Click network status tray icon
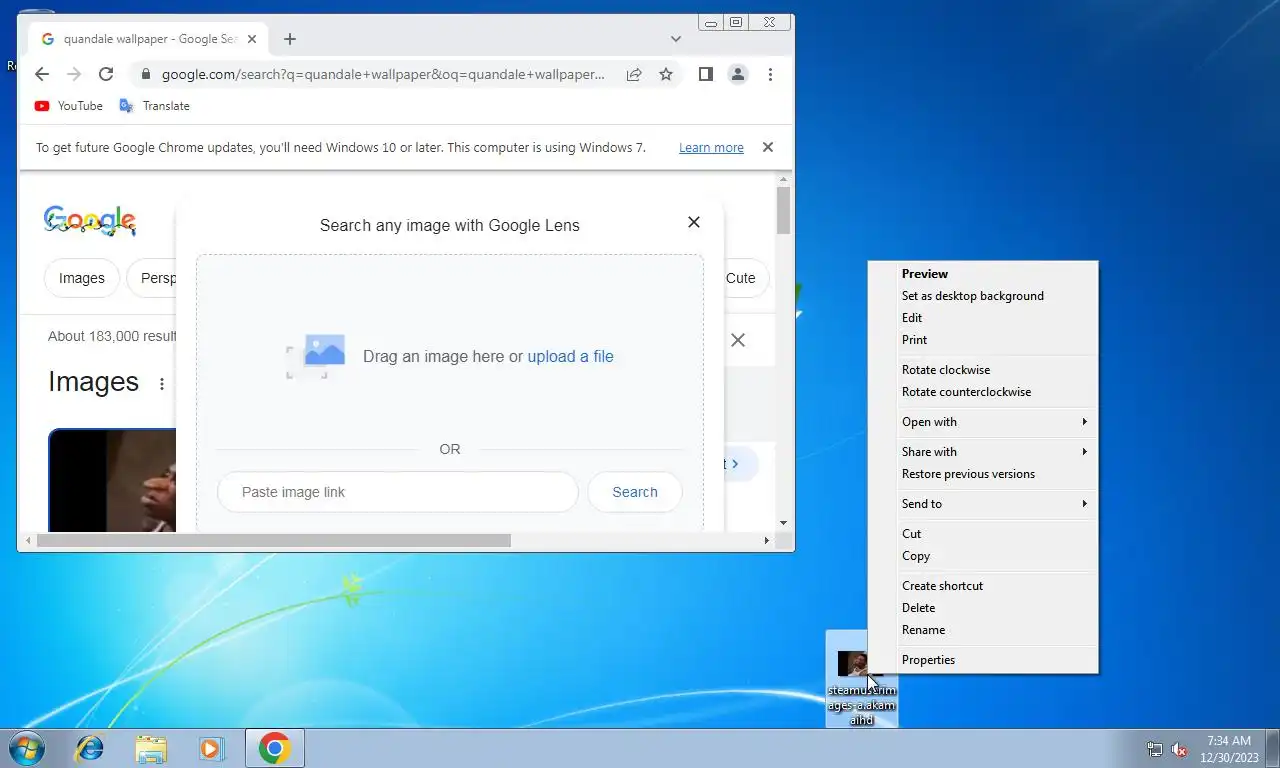The width and height of the screenshot is (1280, 768). click(x=1155, y=749)
